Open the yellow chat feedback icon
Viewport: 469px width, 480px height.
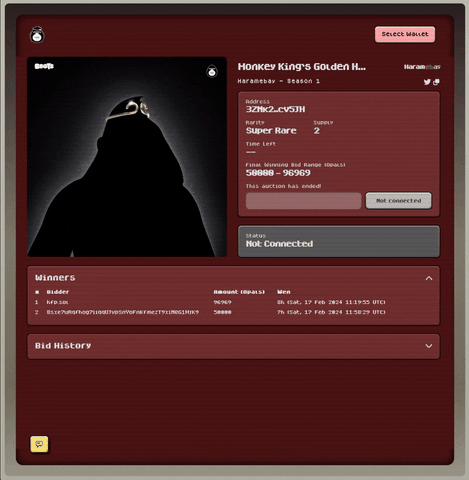[39, 444]
